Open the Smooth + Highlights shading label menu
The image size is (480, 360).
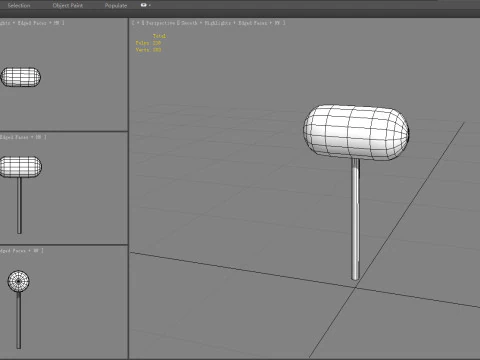point(206,23)
